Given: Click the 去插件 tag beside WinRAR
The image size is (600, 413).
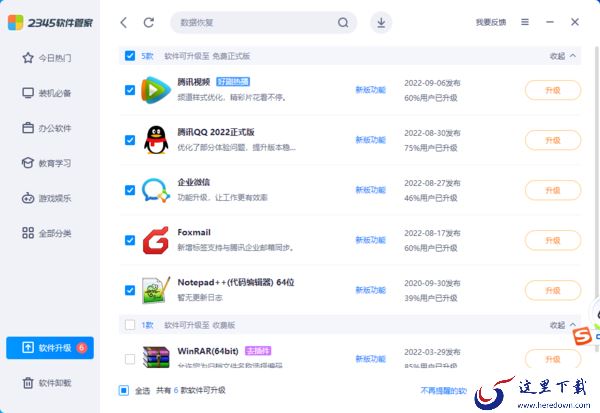Looking at the screenshot, I should click(x=258, y=351).
